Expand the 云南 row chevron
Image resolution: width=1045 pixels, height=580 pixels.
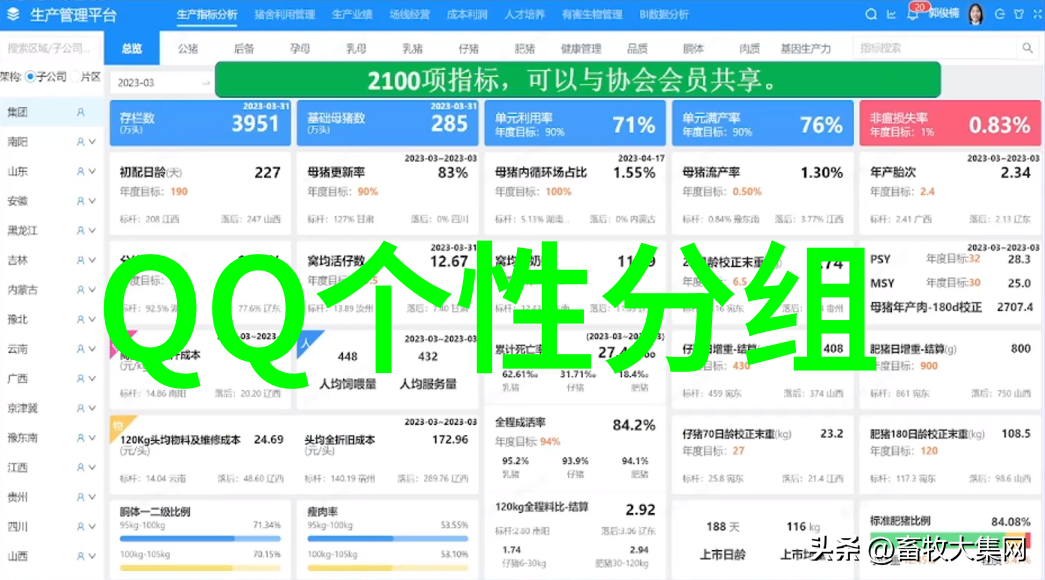click(93, 349)
